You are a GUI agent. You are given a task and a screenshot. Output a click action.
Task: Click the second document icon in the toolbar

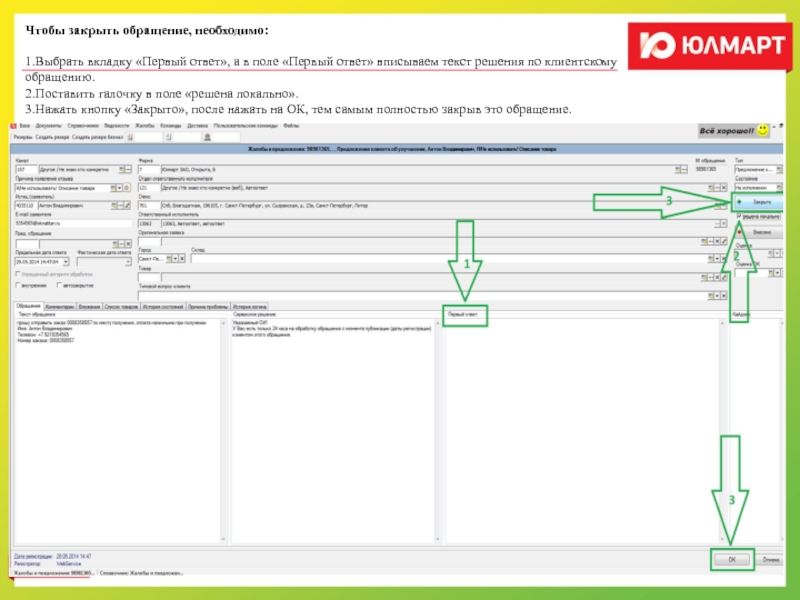point(168,137)
